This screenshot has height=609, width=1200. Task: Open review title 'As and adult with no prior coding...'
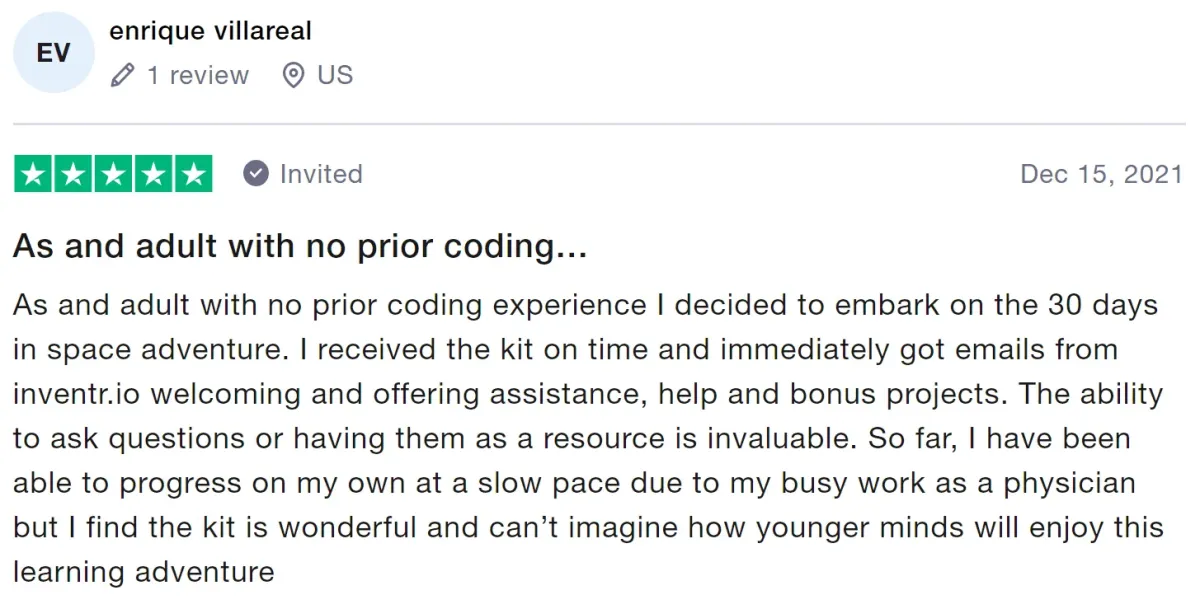(x=300, y=247)
